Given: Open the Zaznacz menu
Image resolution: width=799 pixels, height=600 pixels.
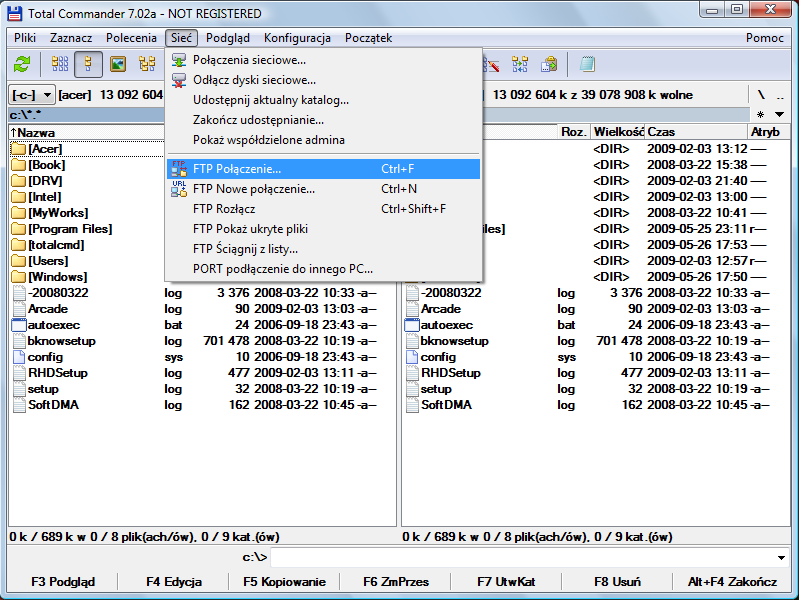Looking at the screenshot, I should pos(71,38).
